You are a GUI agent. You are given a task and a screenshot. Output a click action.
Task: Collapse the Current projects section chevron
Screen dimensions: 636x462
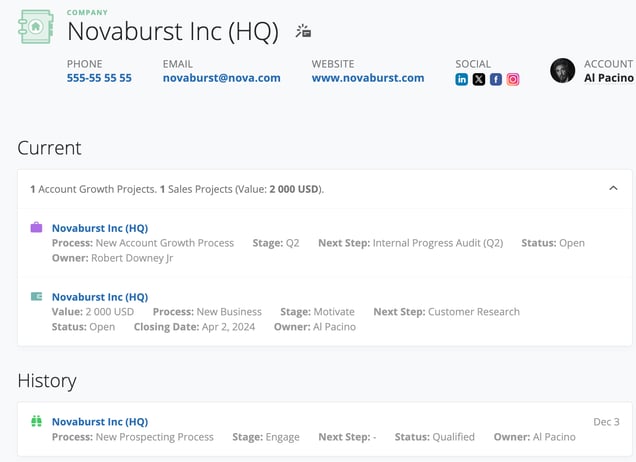click(613, 188)
